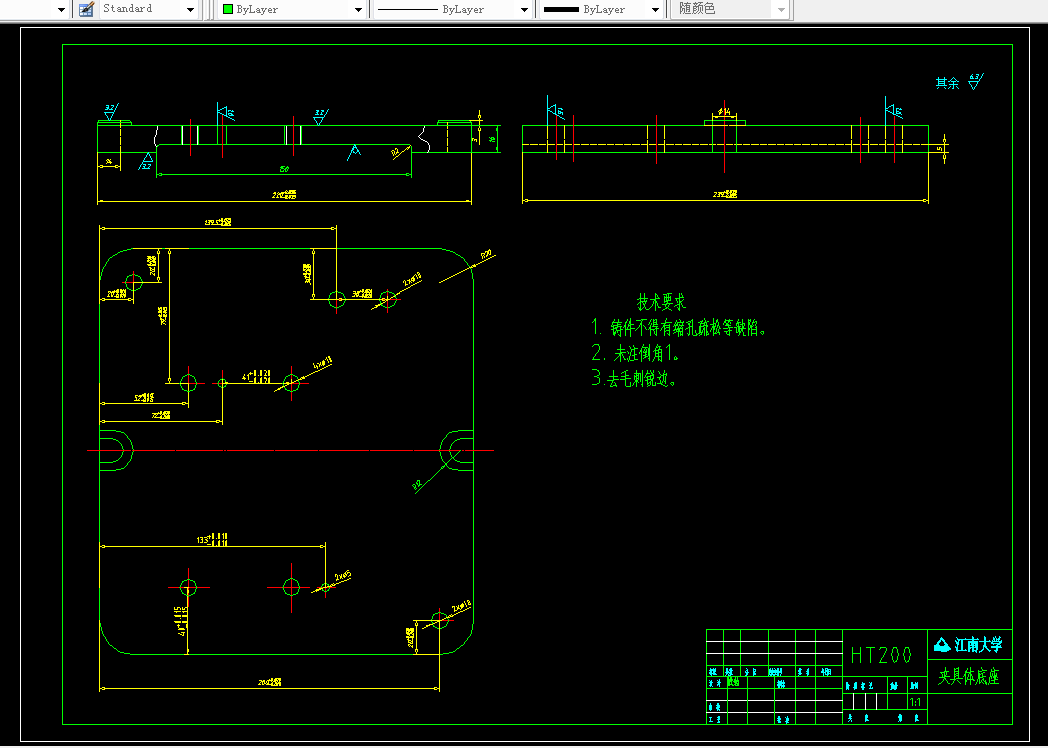Select the 技术要求 heading text

(661, 302)
